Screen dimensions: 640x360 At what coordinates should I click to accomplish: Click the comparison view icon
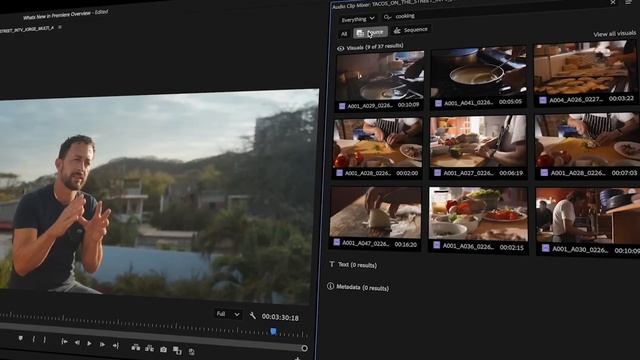click(177, 350)
